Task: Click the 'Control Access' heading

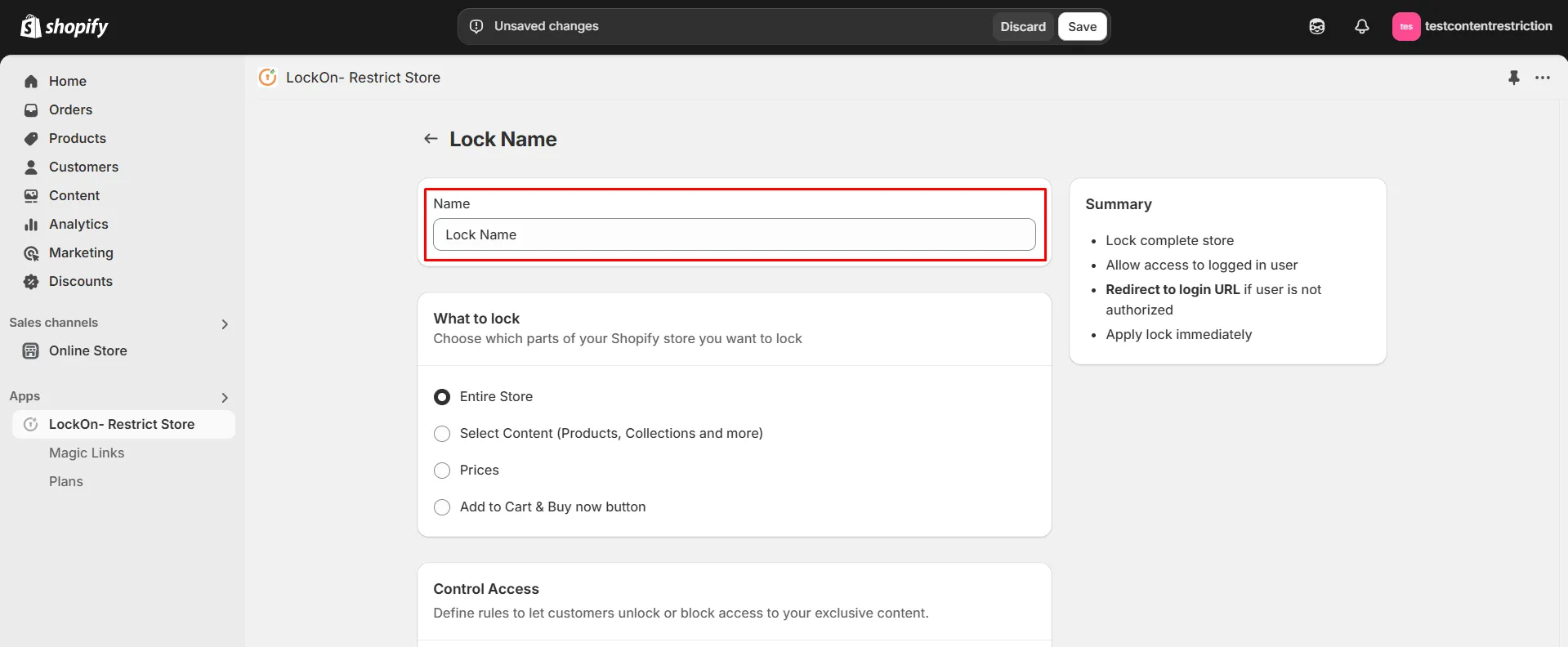Action: coord(486,589)
